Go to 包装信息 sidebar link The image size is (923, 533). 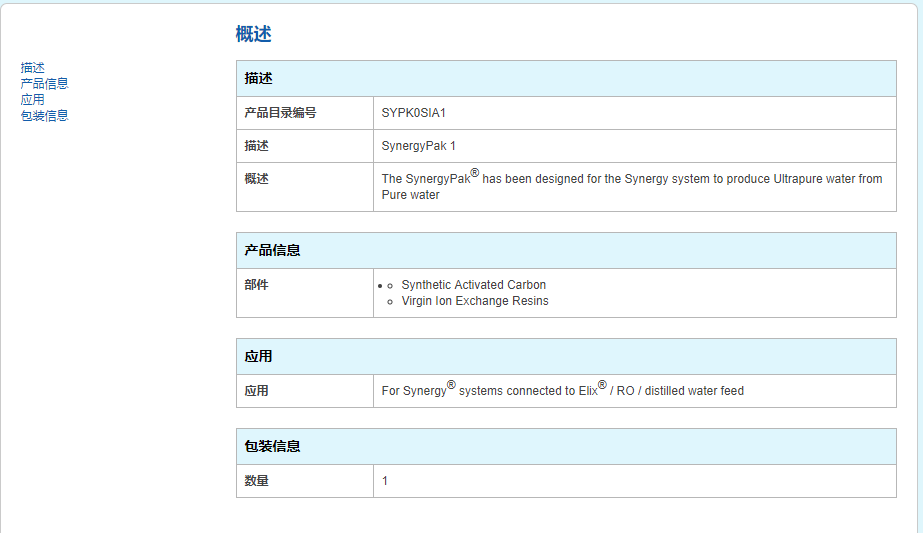pos(45,116)
